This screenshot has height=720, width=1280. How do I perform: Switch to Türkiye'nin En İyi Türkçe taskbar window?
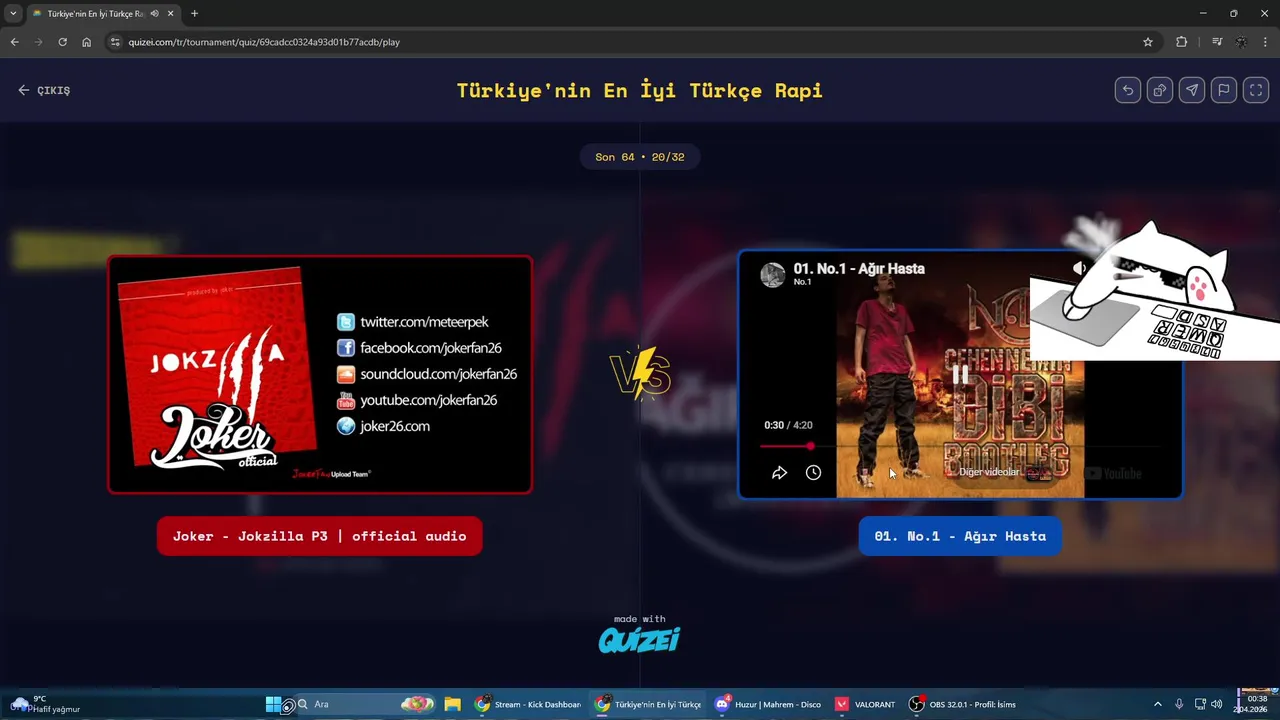pos(647,704)
